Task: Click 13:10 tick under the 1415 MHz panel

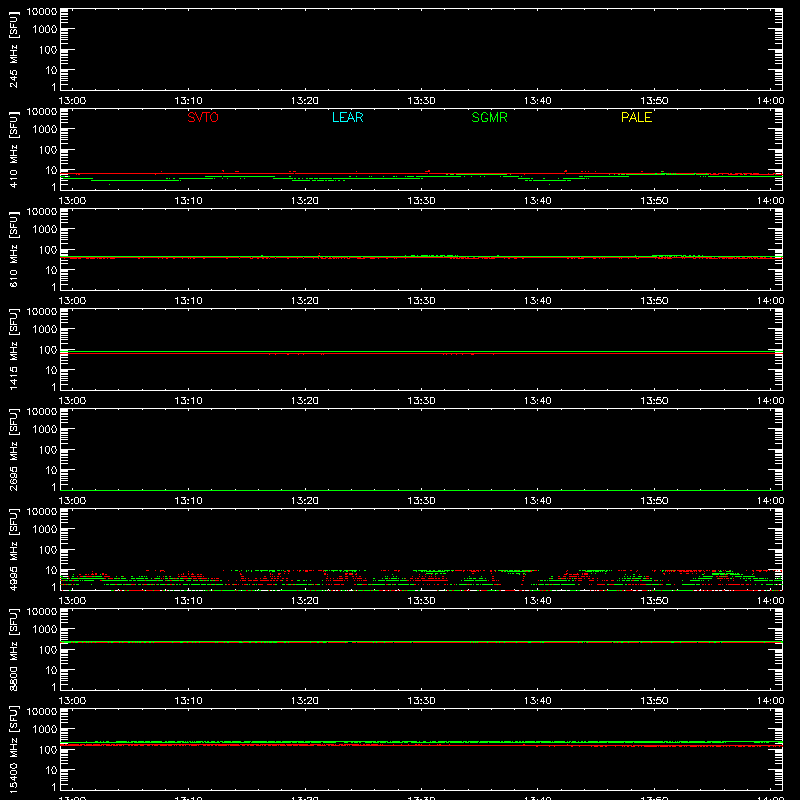Action: [188, 401]
